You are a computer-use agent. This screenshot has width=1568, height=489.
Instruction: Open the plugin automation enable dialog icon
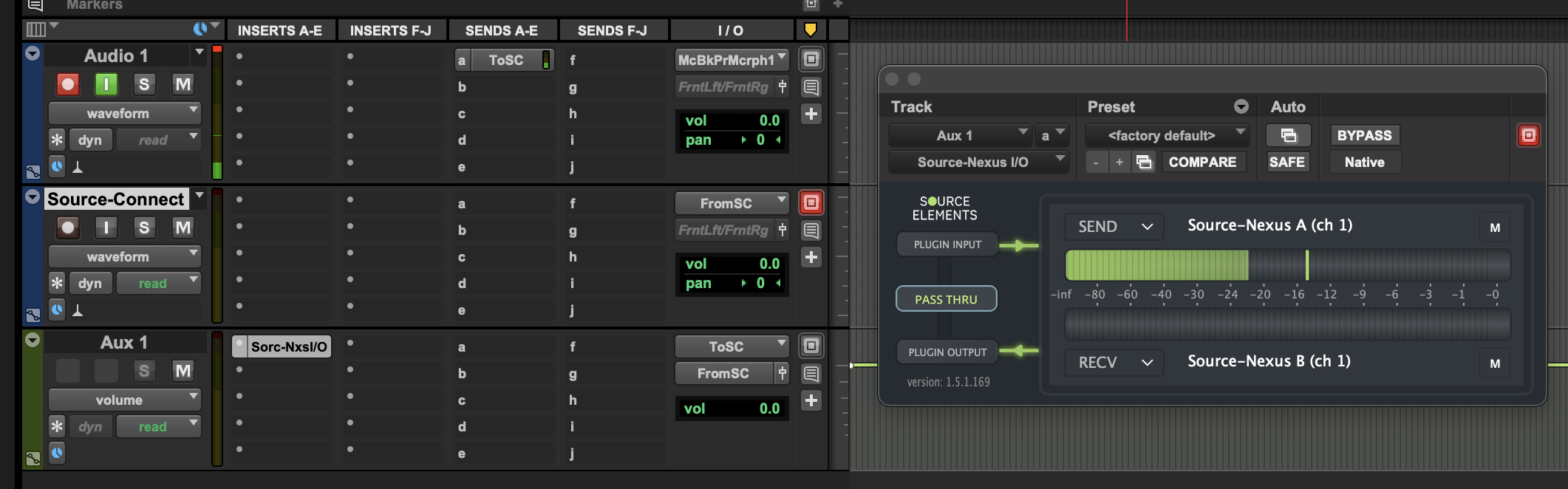click(1288, 135)
